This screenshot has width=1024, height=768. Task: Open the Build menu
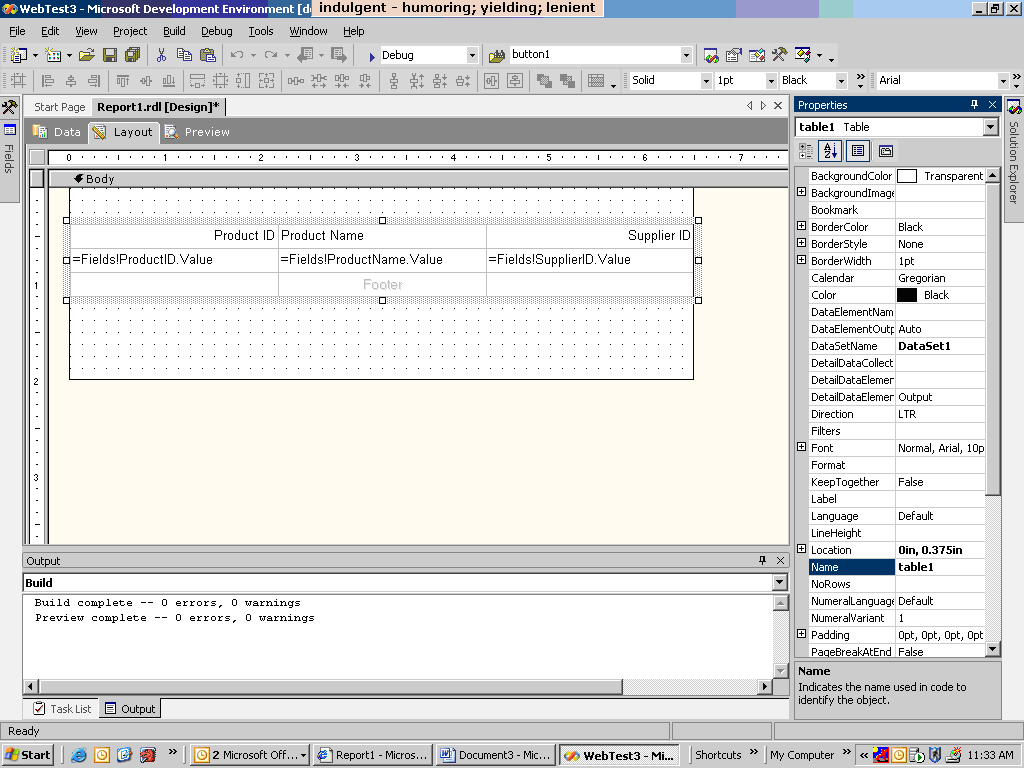(x=174, y=31)
